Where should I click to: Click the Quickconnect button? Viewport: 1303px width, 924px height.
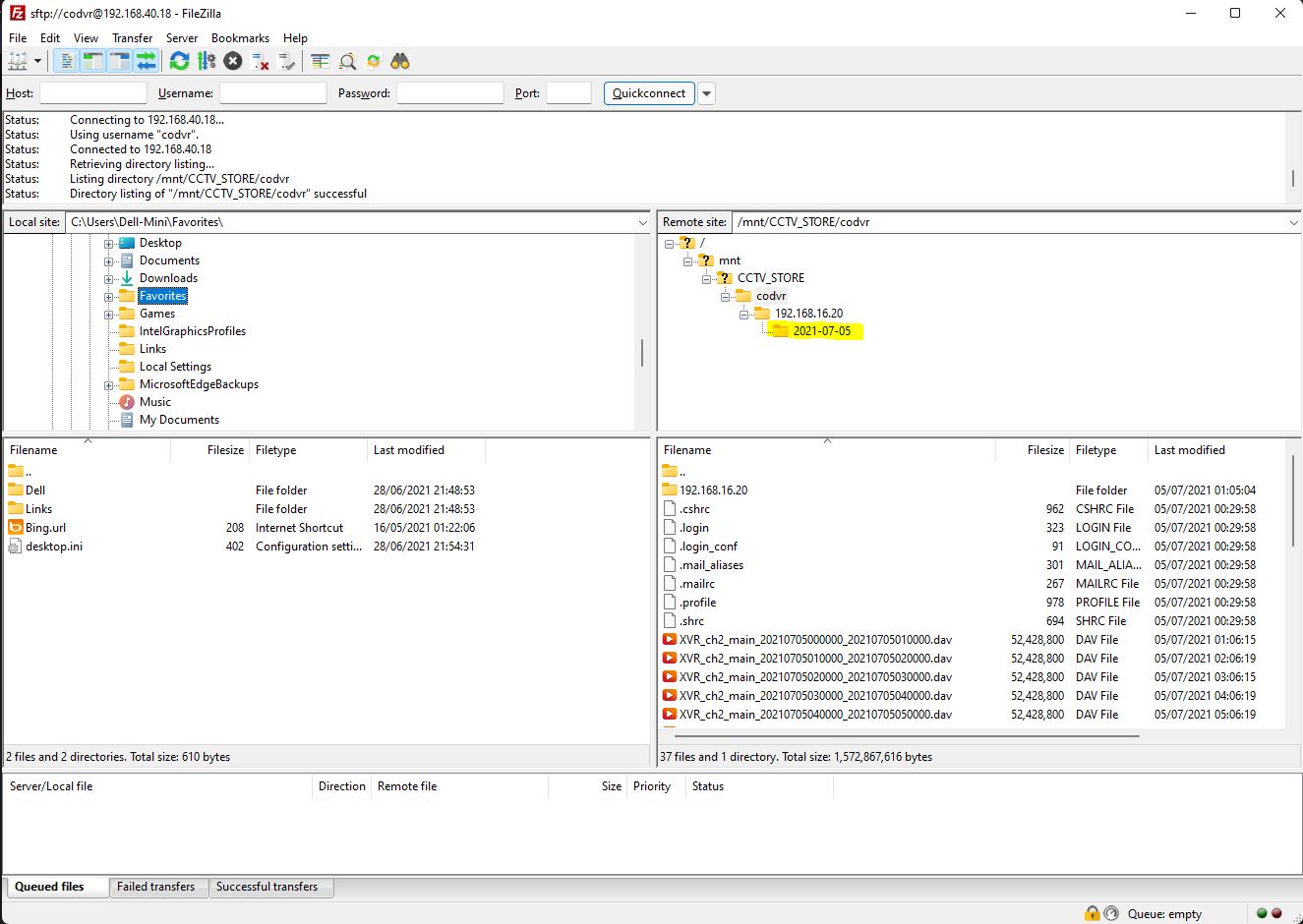(x=649, y=93)
